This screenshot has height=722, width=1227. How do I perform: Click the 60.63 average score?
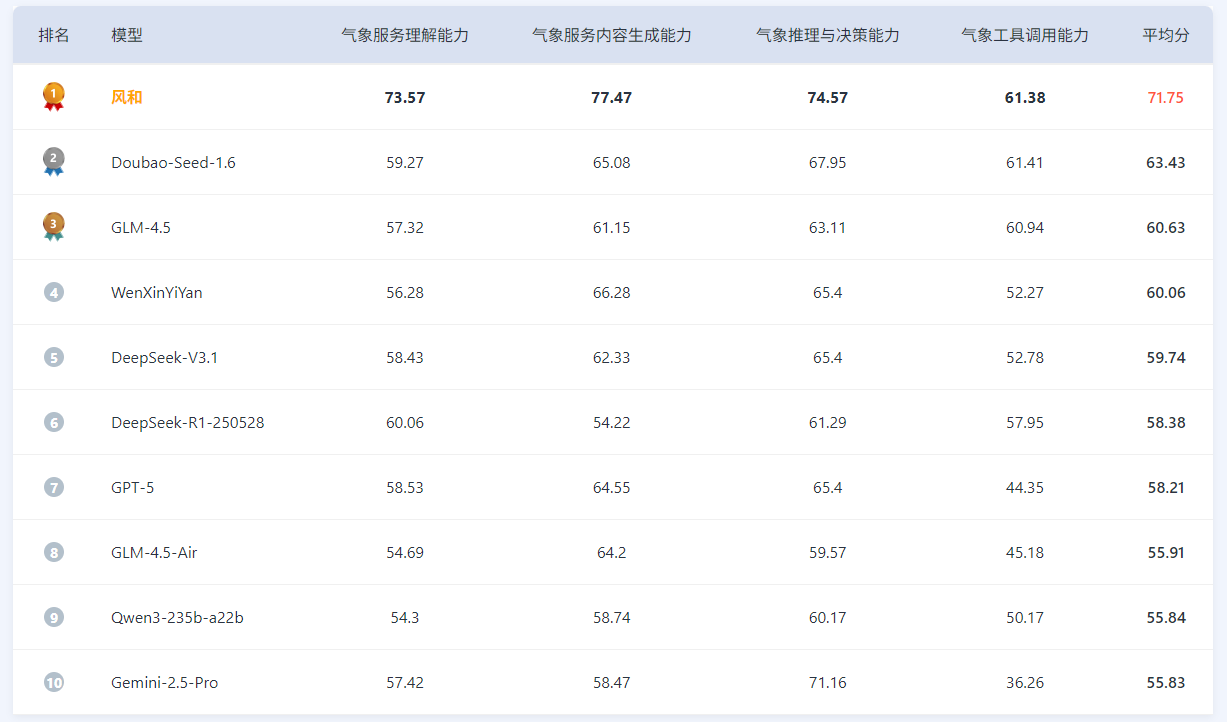coord(1166,227)
